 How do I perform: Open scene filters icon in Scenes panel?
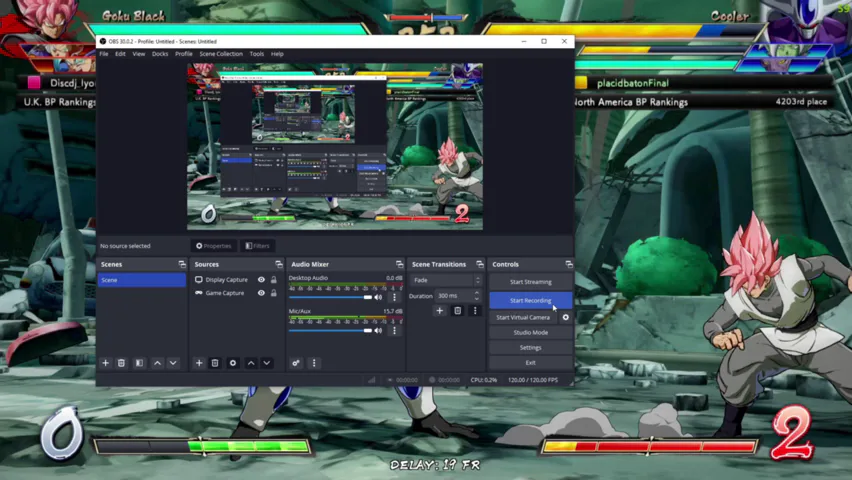[x=139, y=363]
